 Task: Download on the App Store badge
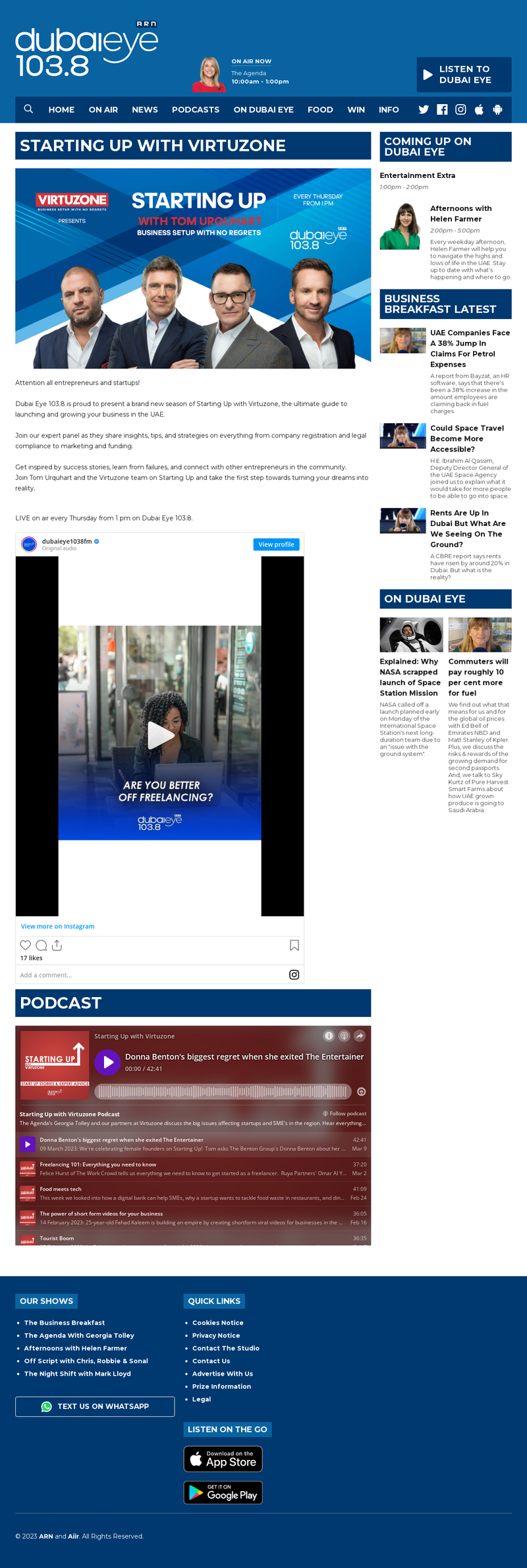223,1459
